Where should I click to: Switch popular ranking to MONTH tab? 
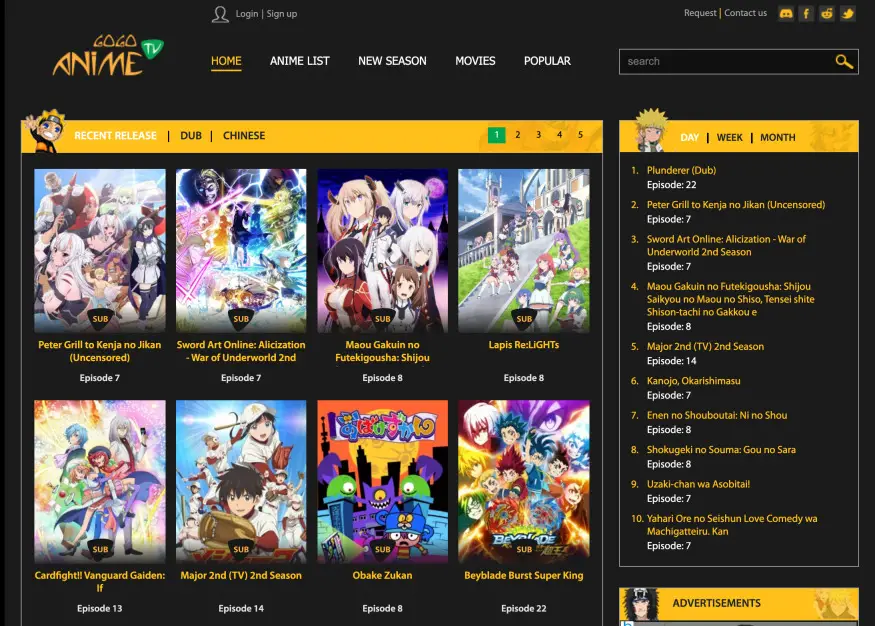777,137
